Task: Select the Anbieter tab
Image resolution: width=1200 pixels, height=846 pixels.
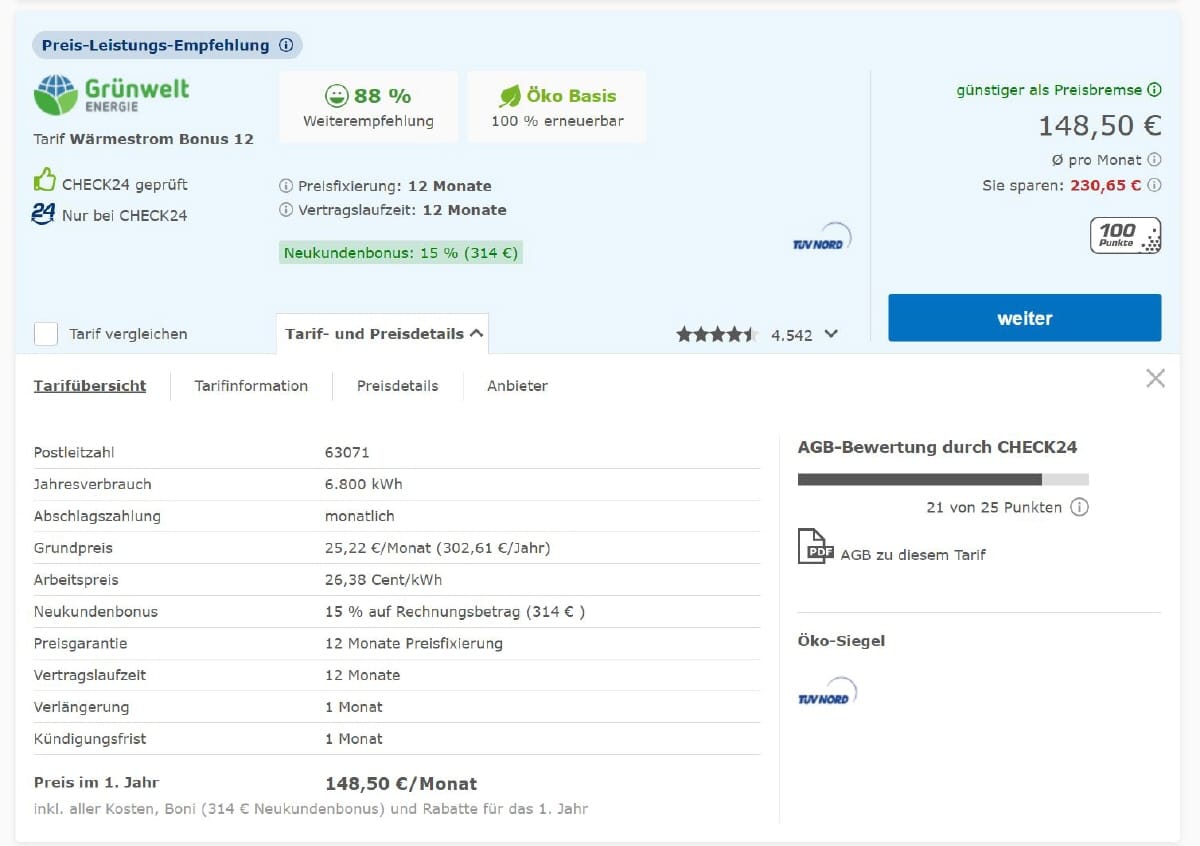Action: coord(517,386)
